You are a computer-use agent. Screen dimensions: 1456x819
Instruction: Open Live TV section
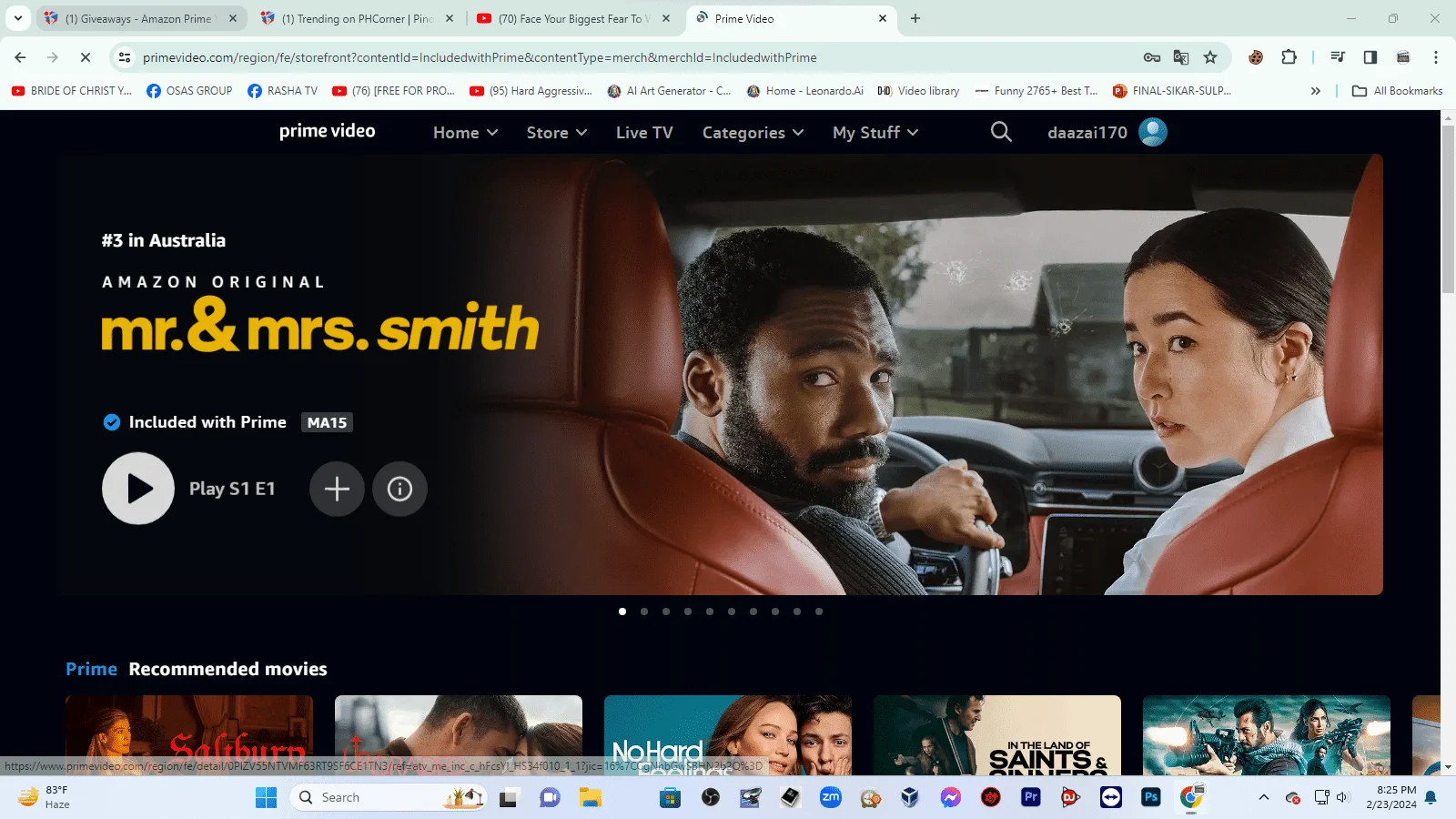point(644,133)
